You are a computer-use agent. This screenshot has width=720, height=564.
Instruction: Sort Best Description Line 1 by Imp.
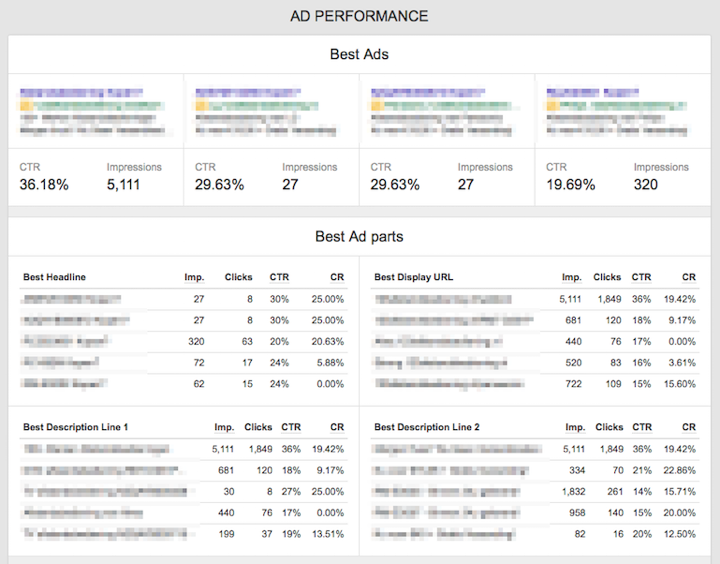coord(224,427)
